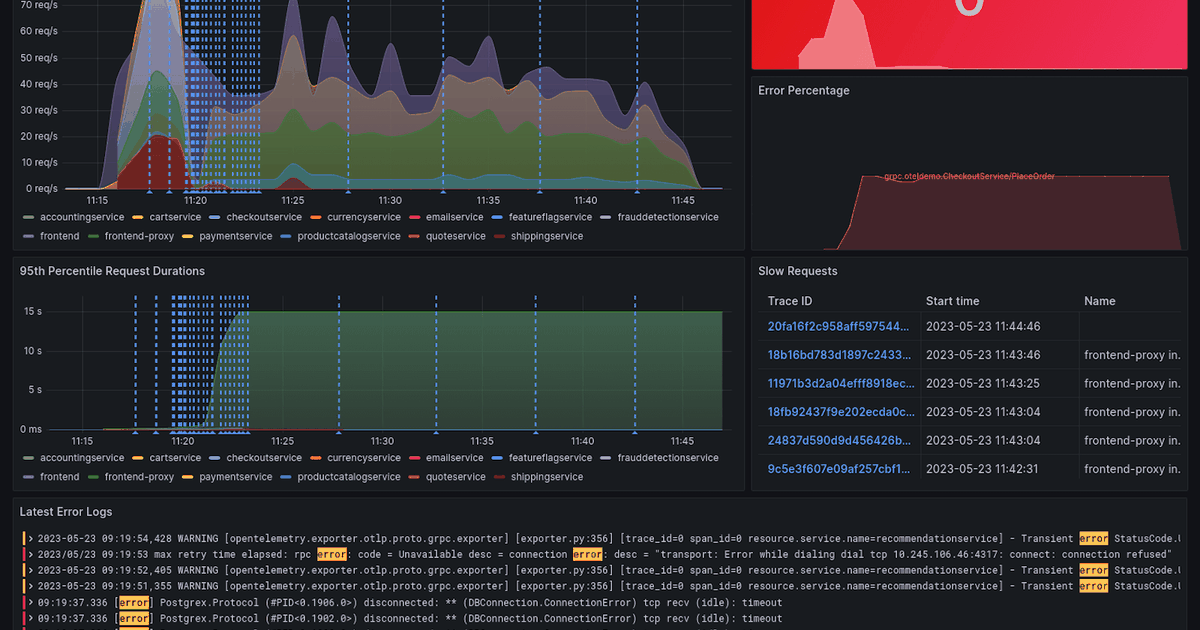
Task: Toggle accountingservice series in request rate legend
Action: coord(82,217)
